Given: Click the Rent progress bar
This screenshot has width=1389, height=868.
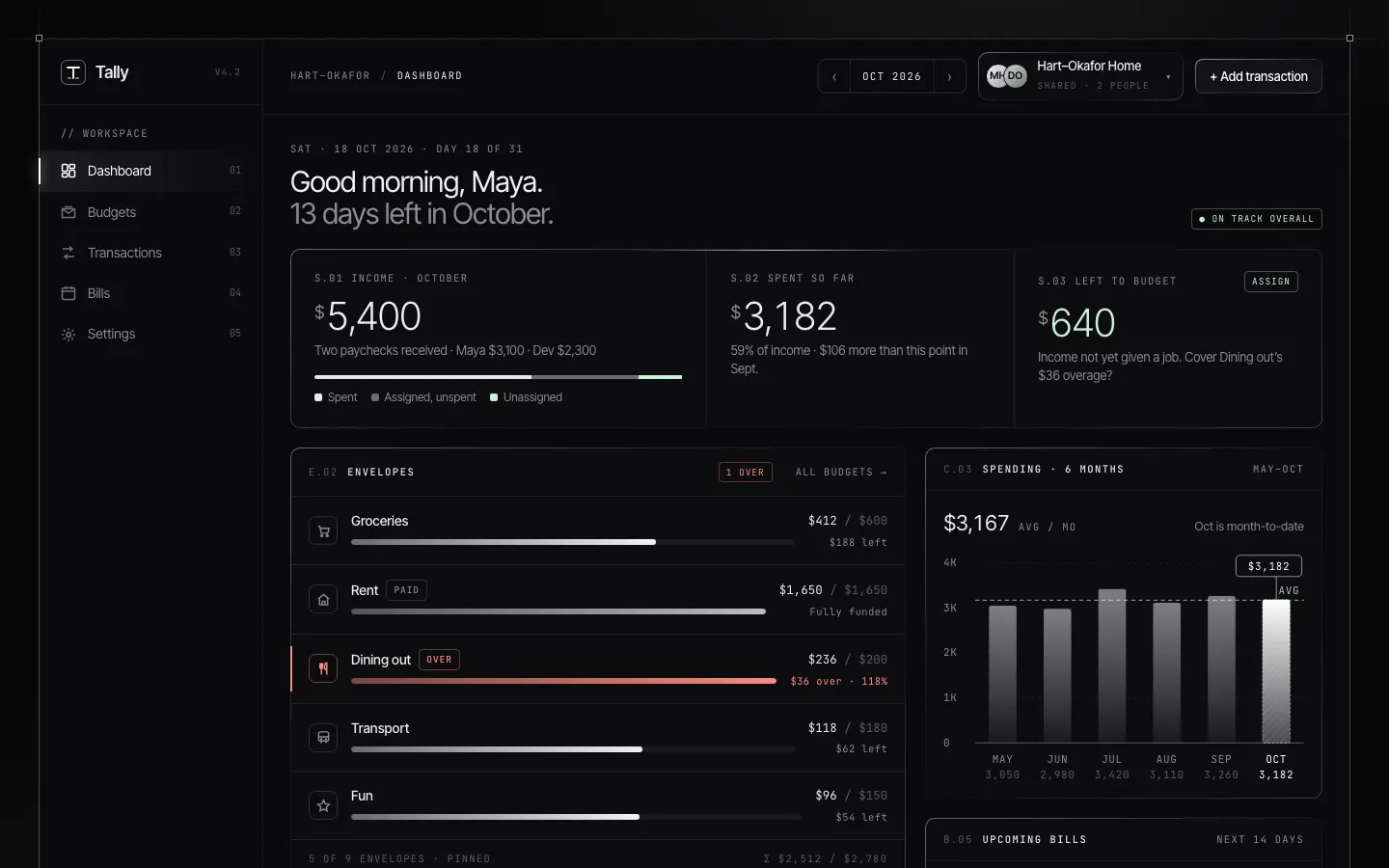Looking at the screenshot, I should click(x=558, y=611).
